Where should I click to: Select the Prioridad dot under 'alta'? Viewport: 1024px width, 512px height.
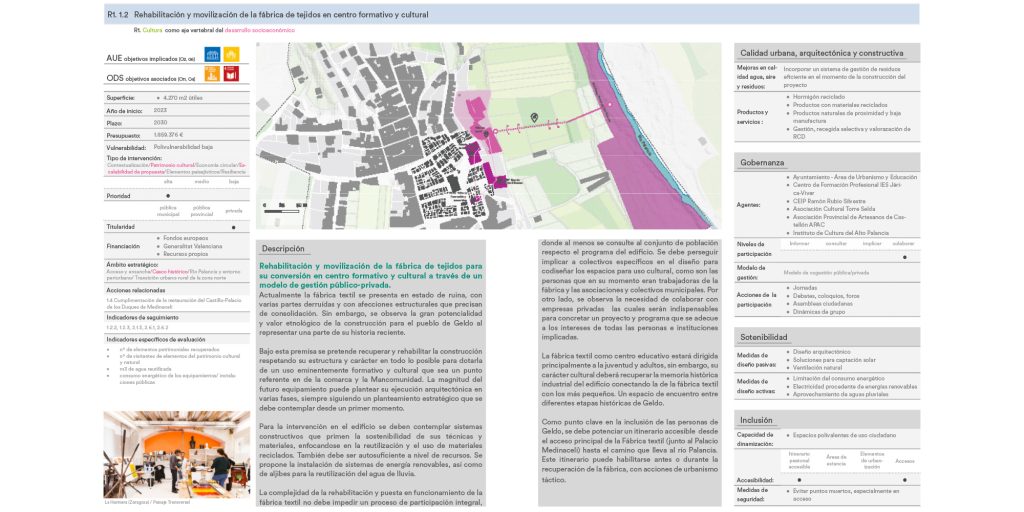[167, 196]
